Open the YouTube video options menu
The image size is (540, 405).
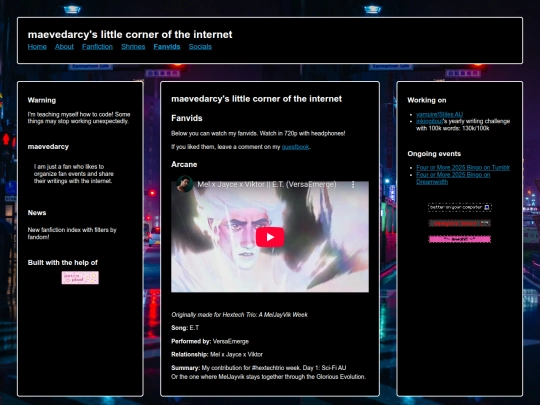pos(353,185)
